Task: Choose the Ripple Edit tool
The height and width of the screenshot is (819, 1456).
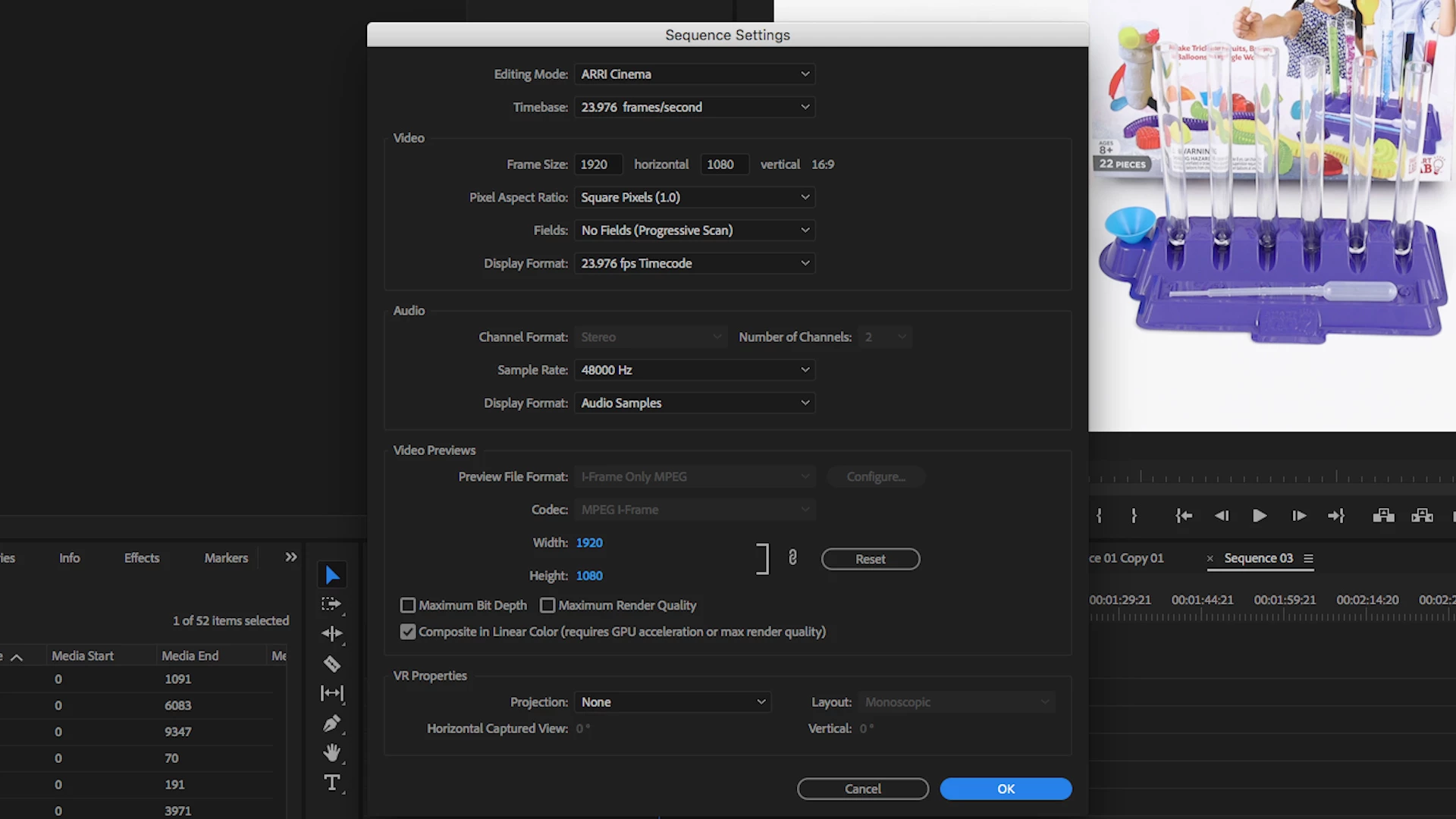Action: pos(331,634)
